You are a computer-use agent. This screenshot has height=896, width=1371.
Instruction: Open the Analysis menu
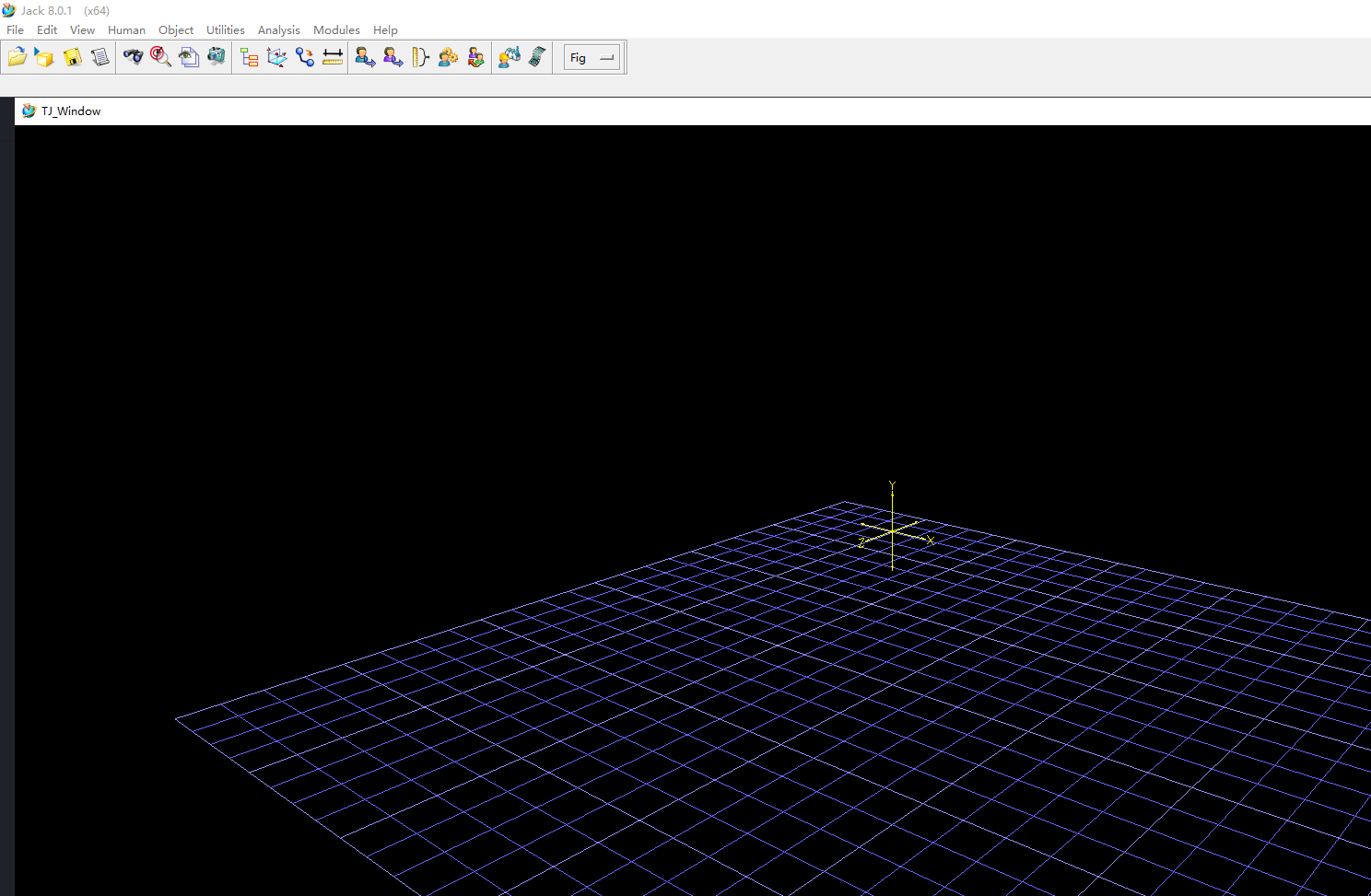click(279, 30)
